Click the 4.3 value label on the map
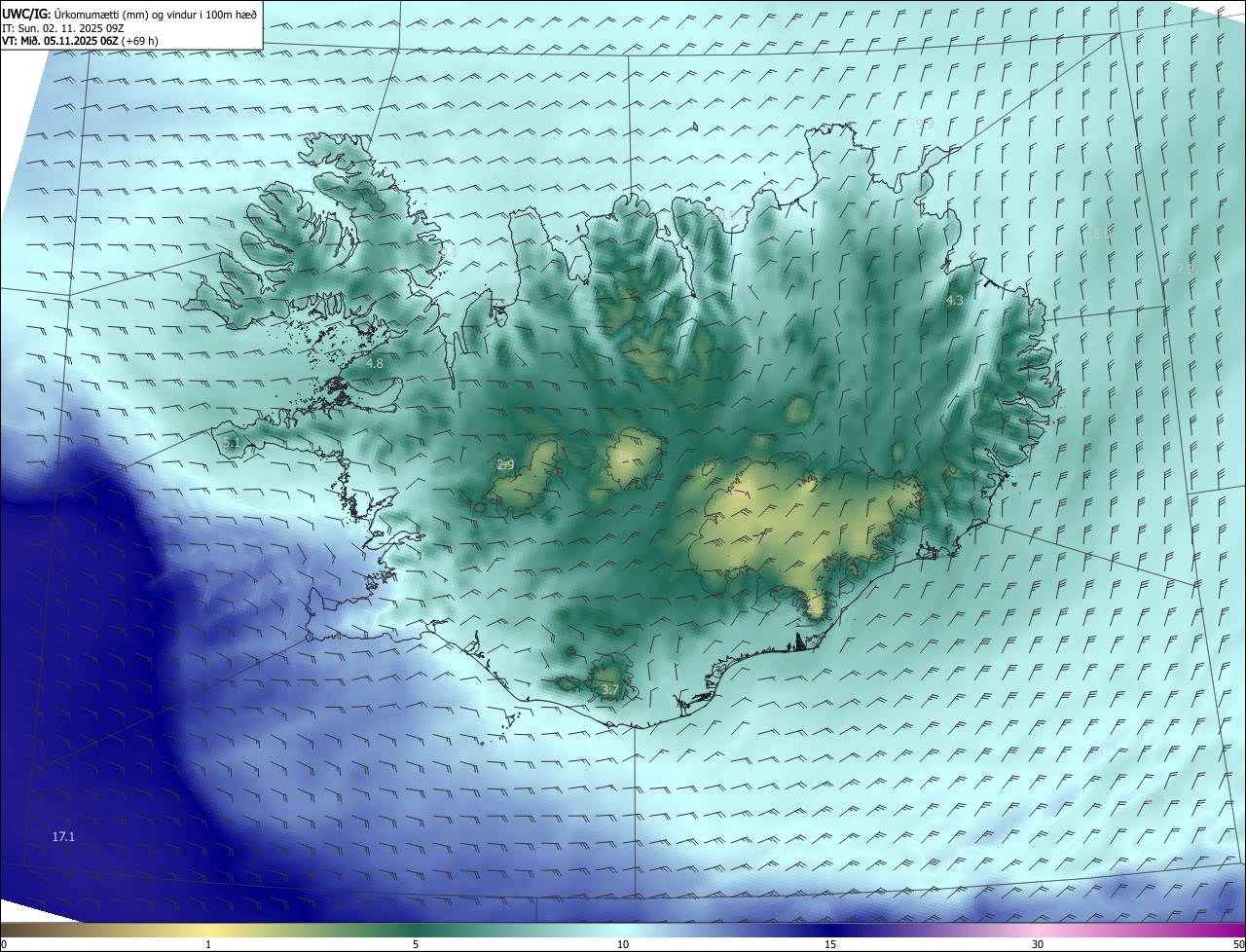The height and width of the screenshot is (952, 1246). coord(955,301)
